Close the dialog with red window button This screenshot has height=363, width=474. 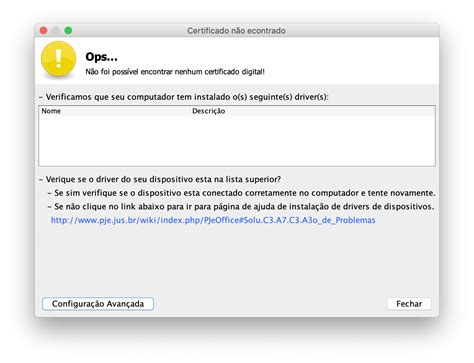click(x=43, y=31)
